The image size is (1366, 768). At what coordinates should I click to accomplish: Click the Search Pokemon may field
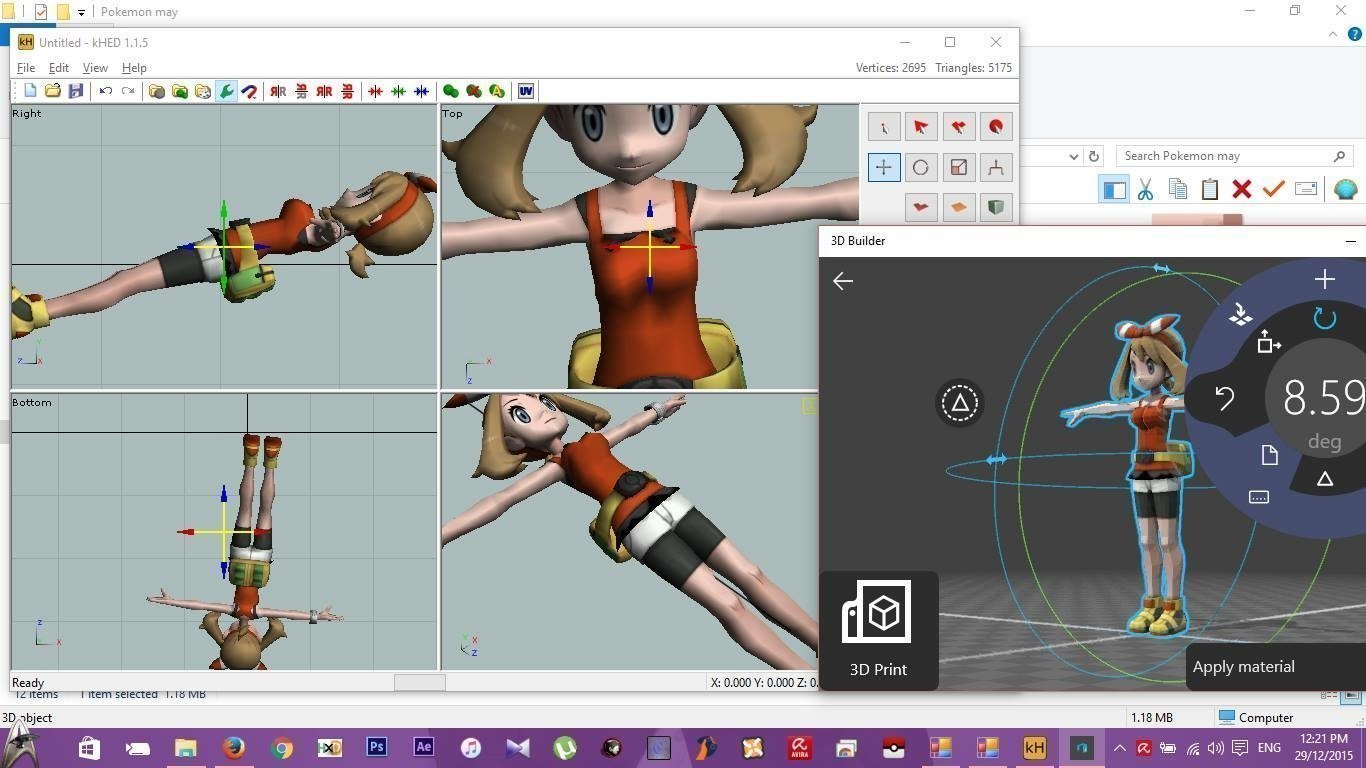tap(1235, 156)
